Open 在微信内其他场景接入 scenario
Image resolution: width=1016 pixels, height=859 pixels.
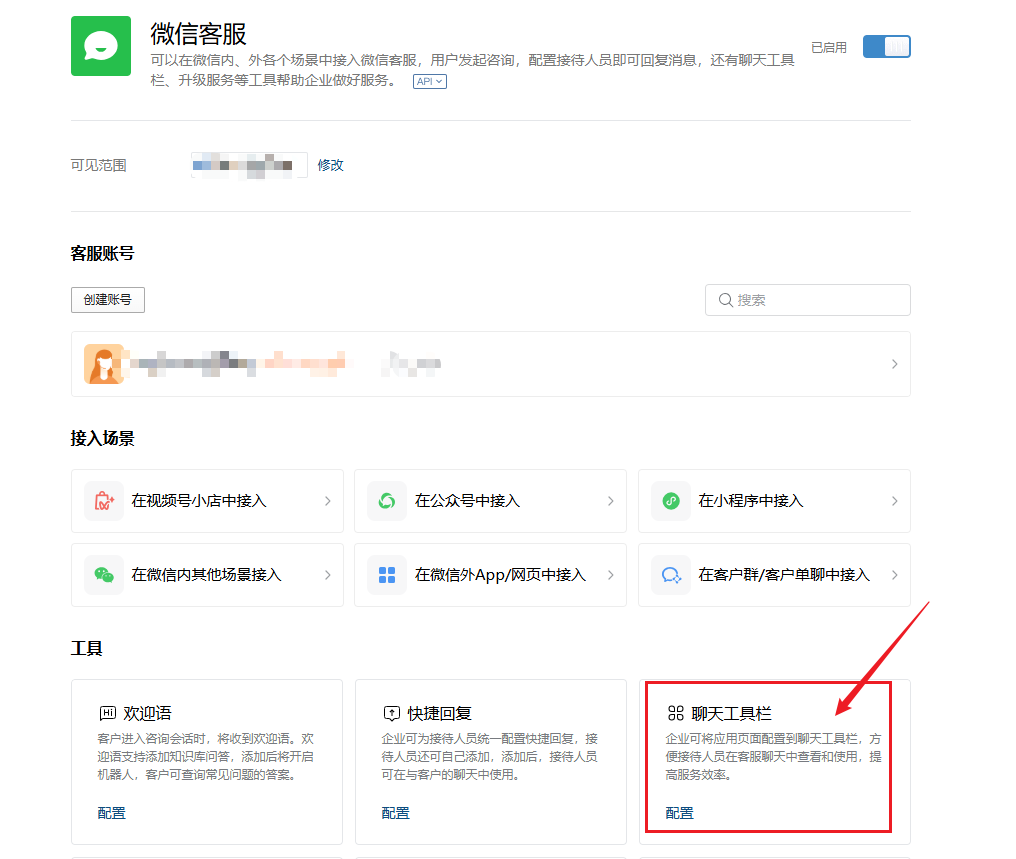click(207, 575)
